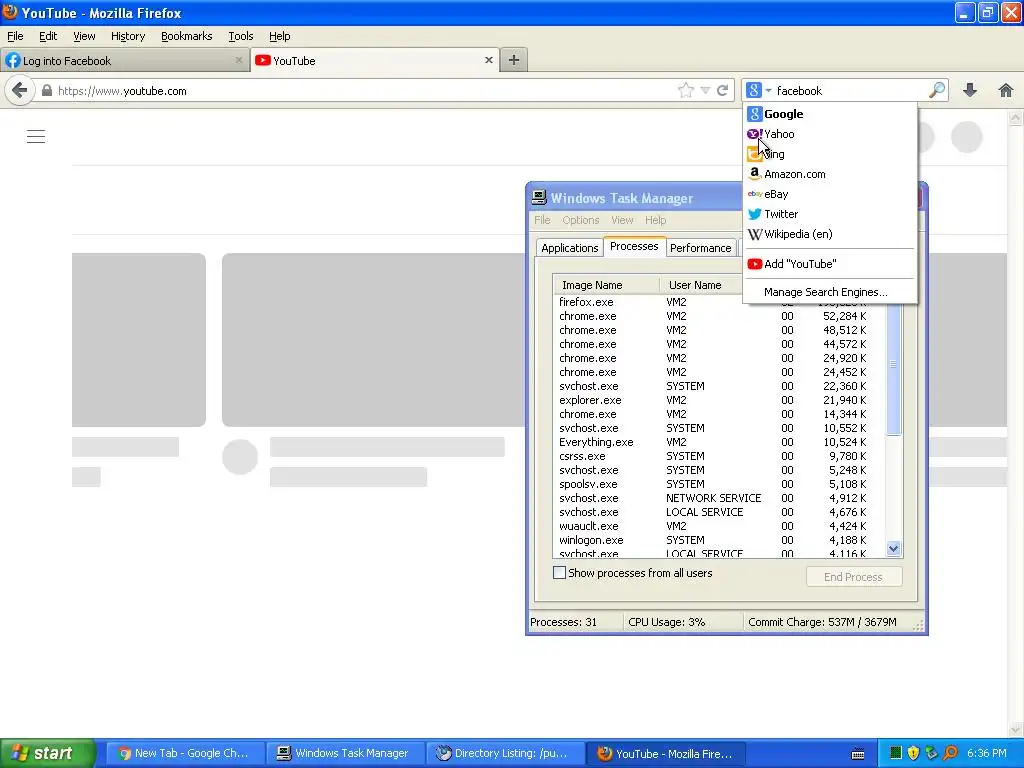
Task: Pick eBay from the search engine list
Action: click(830, 194)
